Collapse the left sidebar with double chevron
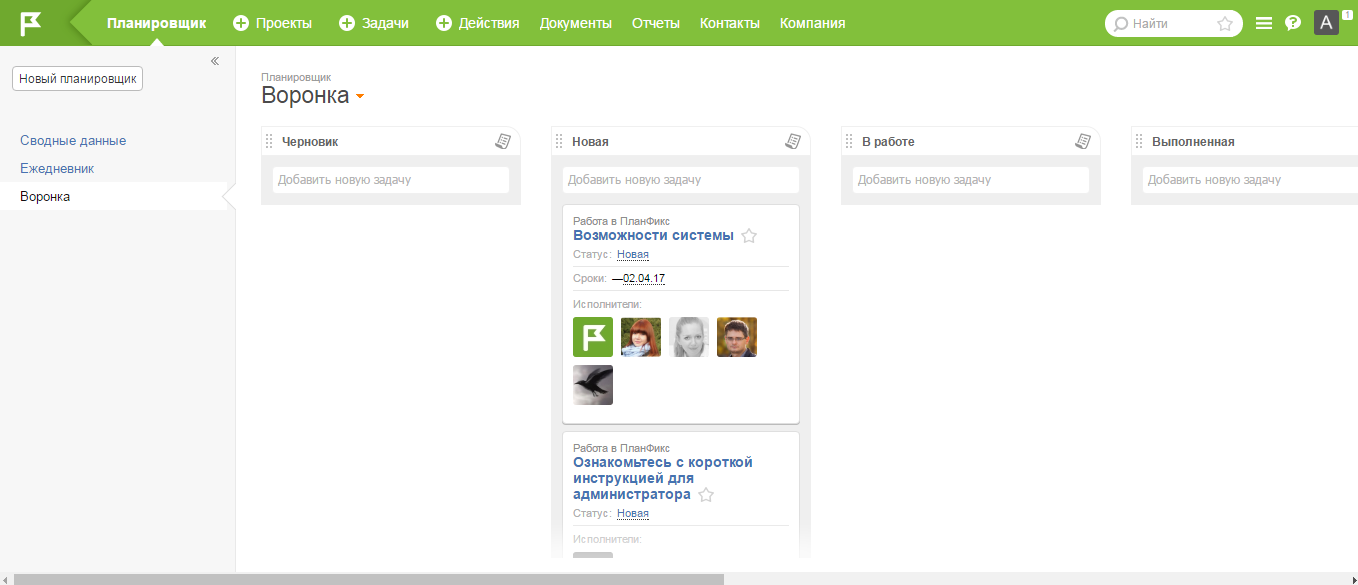The width and height of the screenshot is (1358, 585). click(x=215, y=61)
